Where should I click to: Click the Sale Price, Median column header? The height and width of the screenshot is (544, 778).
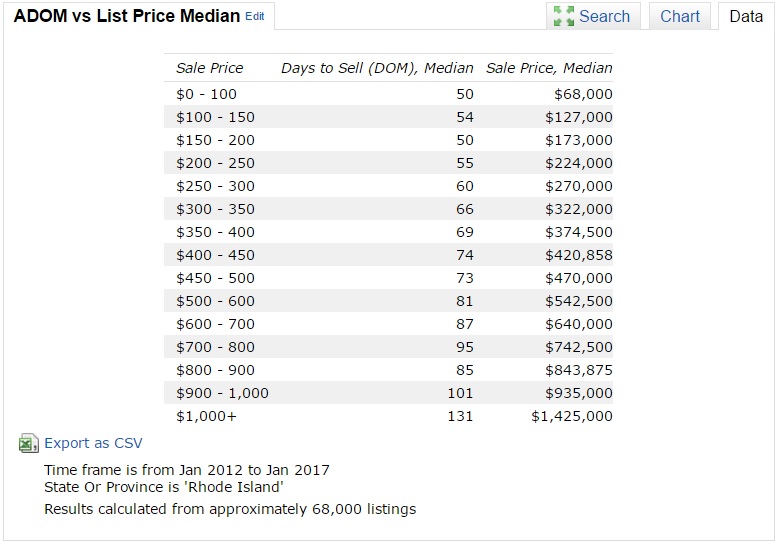[549, 68]
